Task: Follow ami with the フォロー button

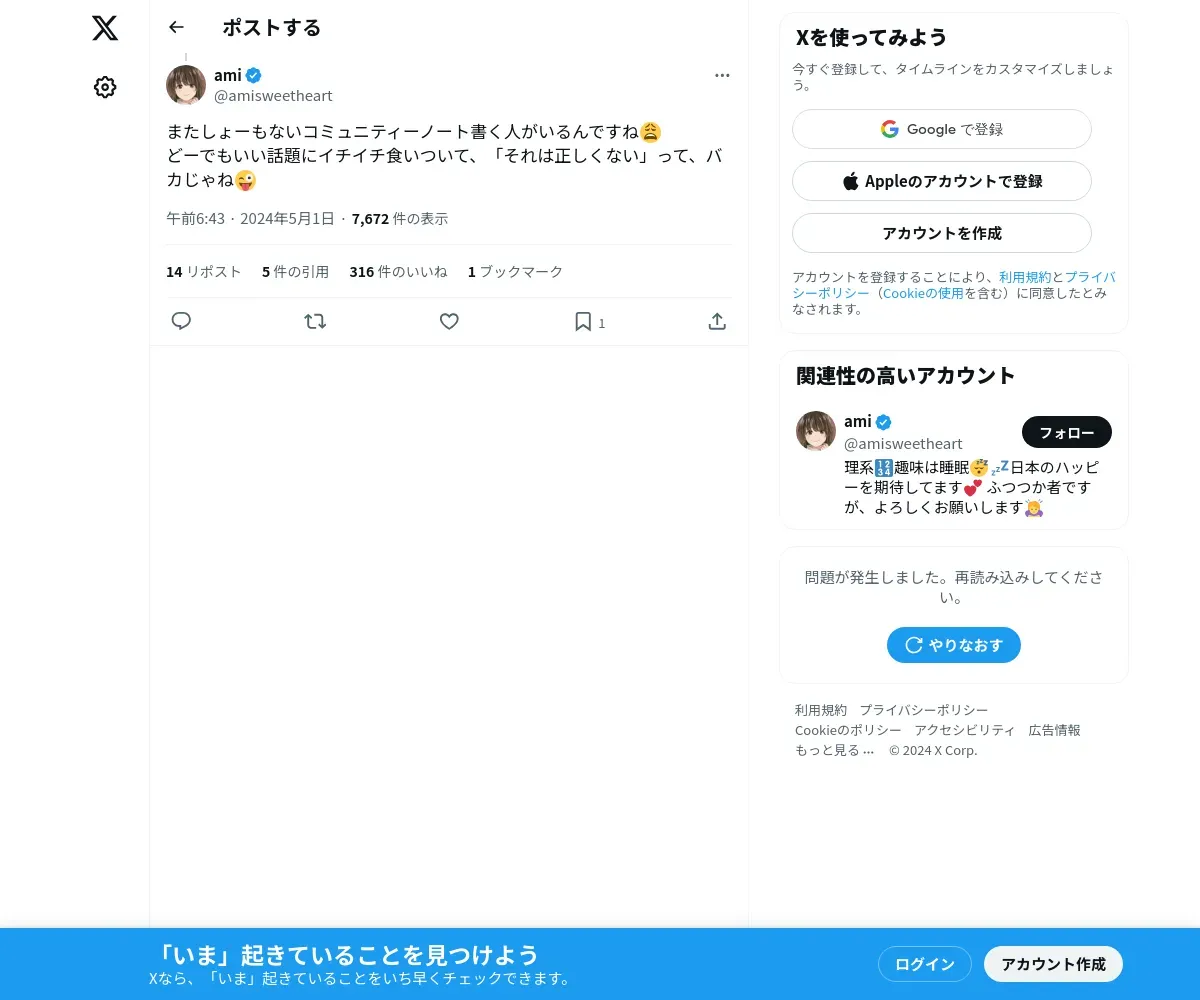Action: point(1066,432)
